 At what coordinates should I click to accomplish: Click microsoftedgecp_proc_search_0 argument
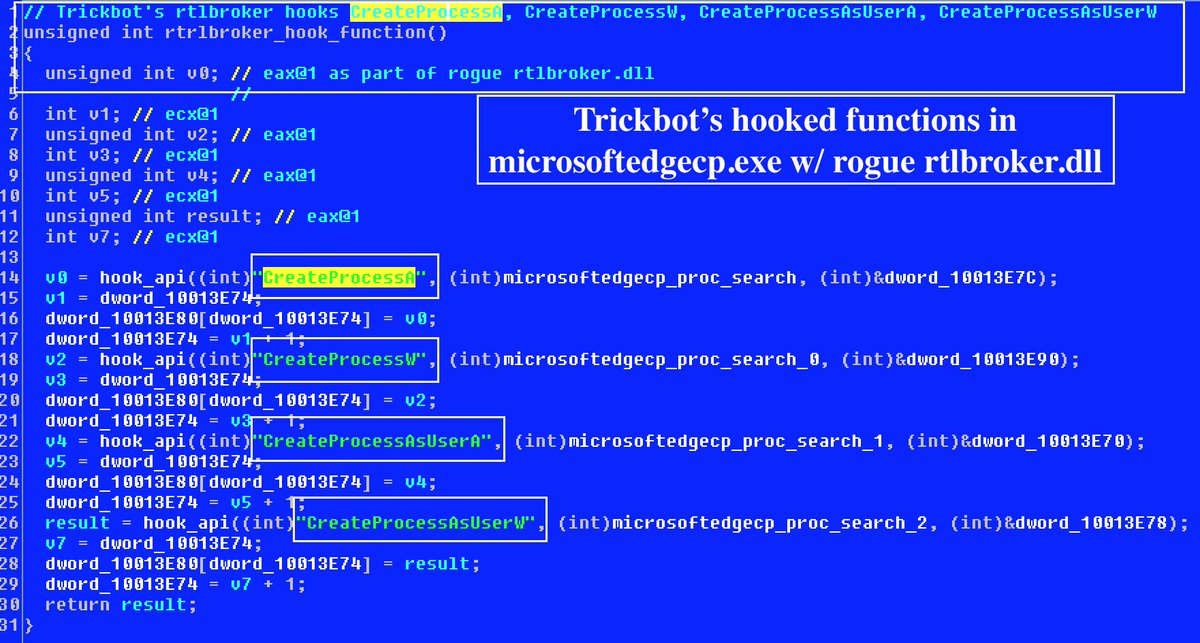tap(661, 360)
